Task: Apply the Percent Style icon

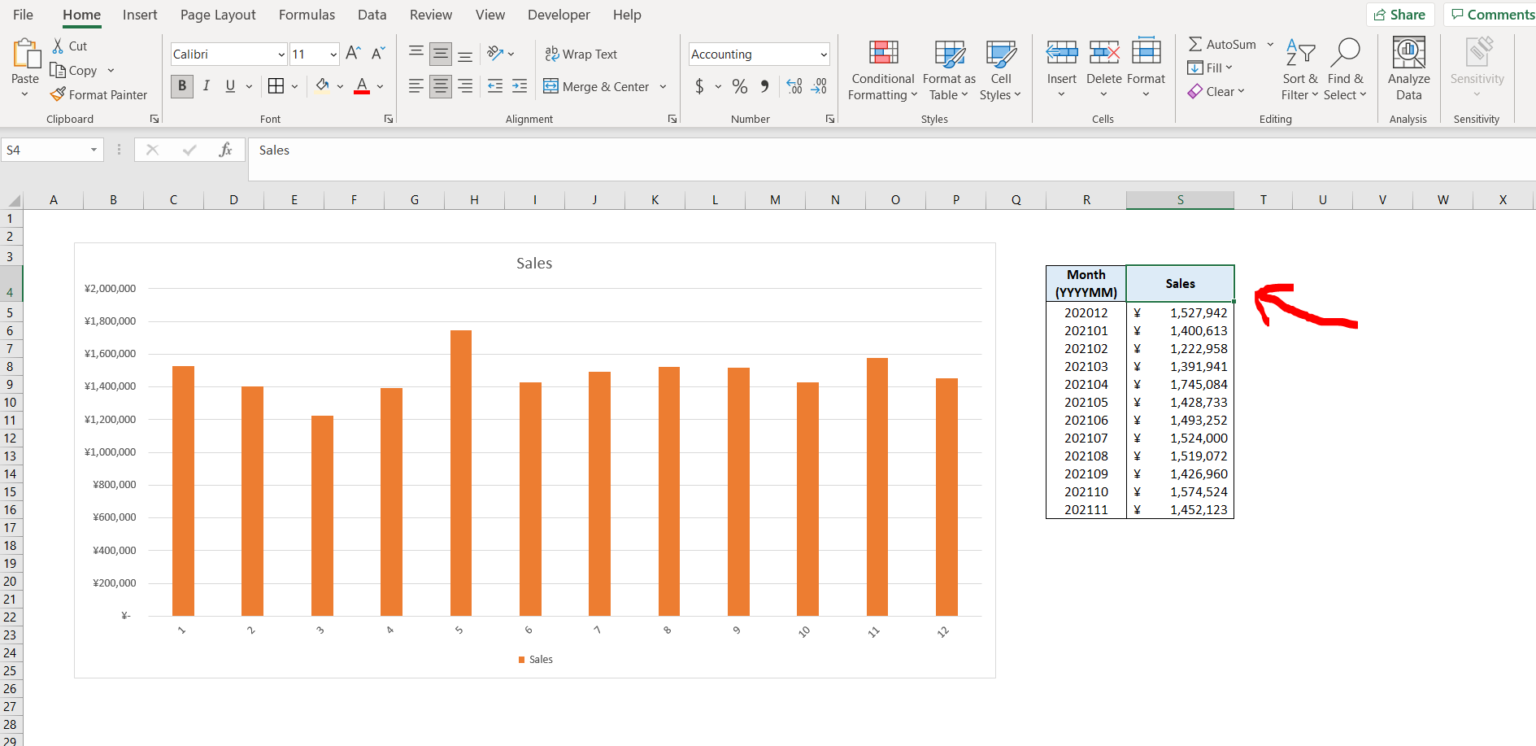Action: [x=739, y=87]
